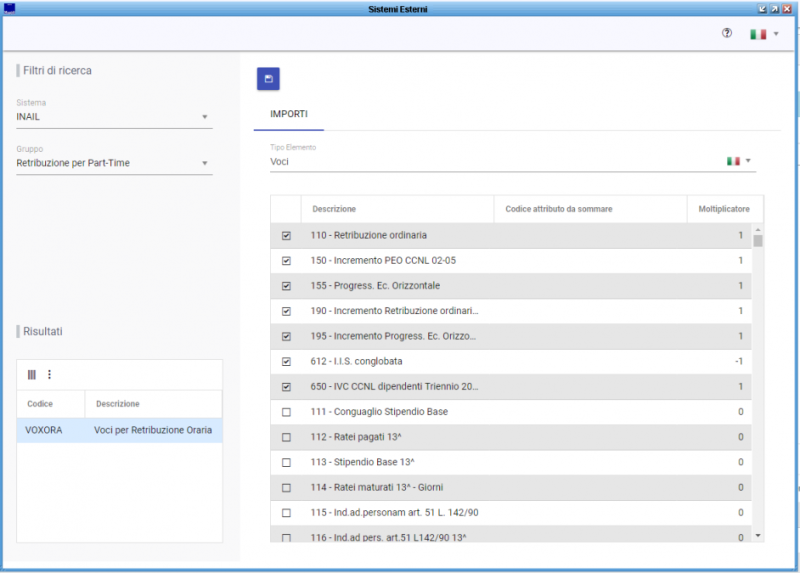Image resolution: width=800 pixels, height=573 pixels.
Task: Open the Gruppo dropdown Retribuzione per Part-Time
Action: (114, 163)
